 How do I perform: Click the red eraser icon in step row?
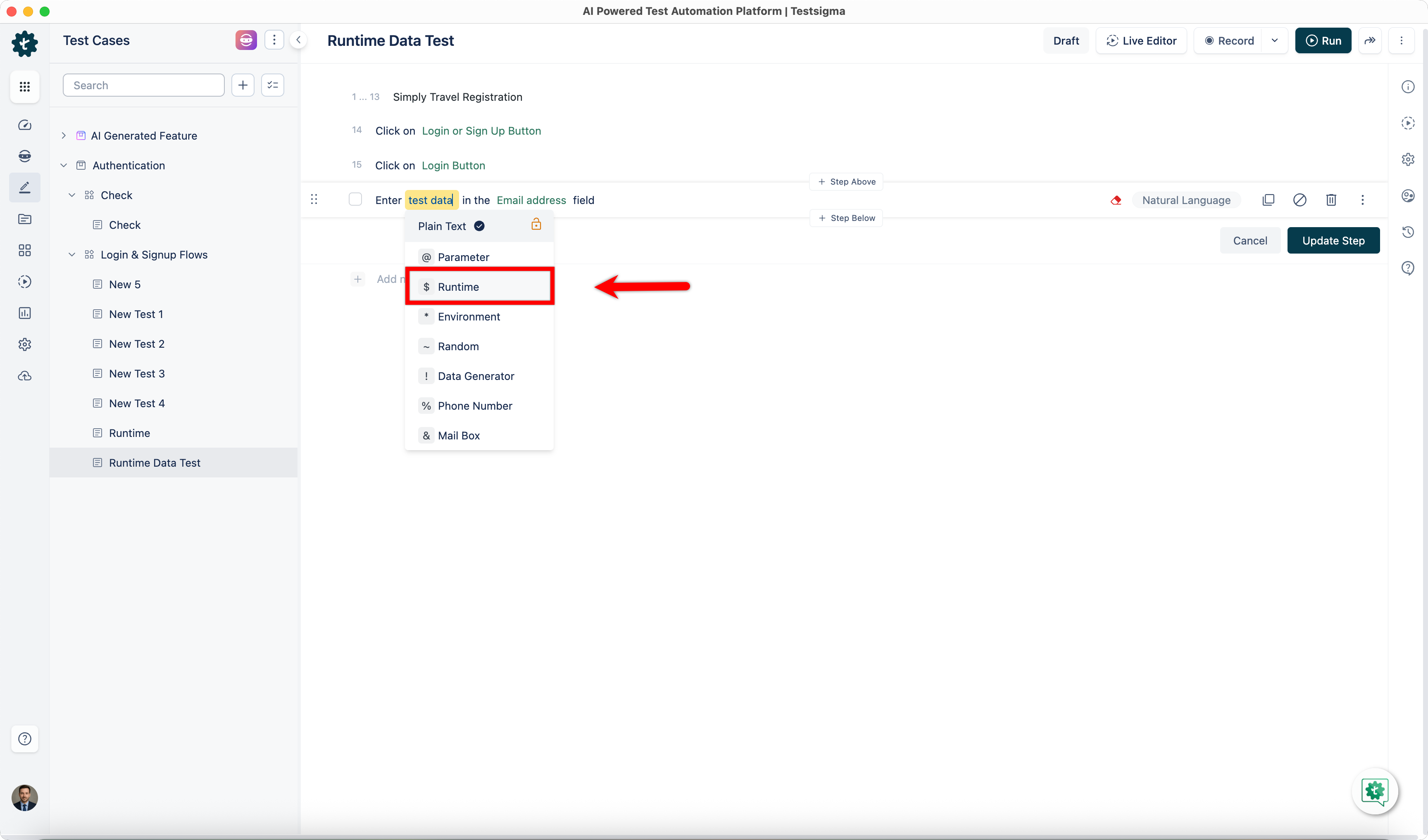pyautogui.click(x=1116, y=200)
